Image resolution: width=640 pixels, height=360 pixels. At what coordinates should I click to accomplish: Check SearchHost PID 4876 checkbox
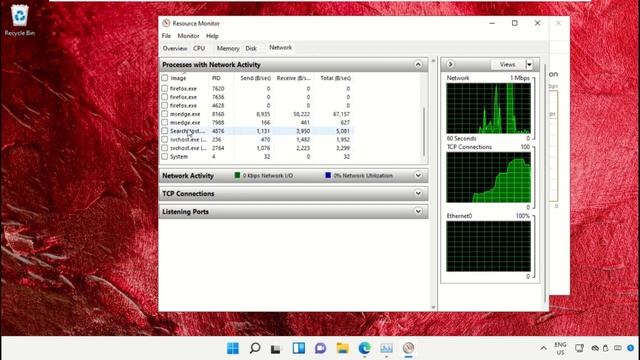point(164,131)
